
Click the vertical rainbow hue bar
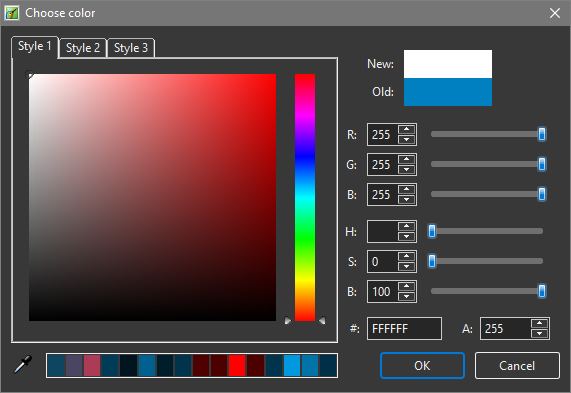pos(305,197)
